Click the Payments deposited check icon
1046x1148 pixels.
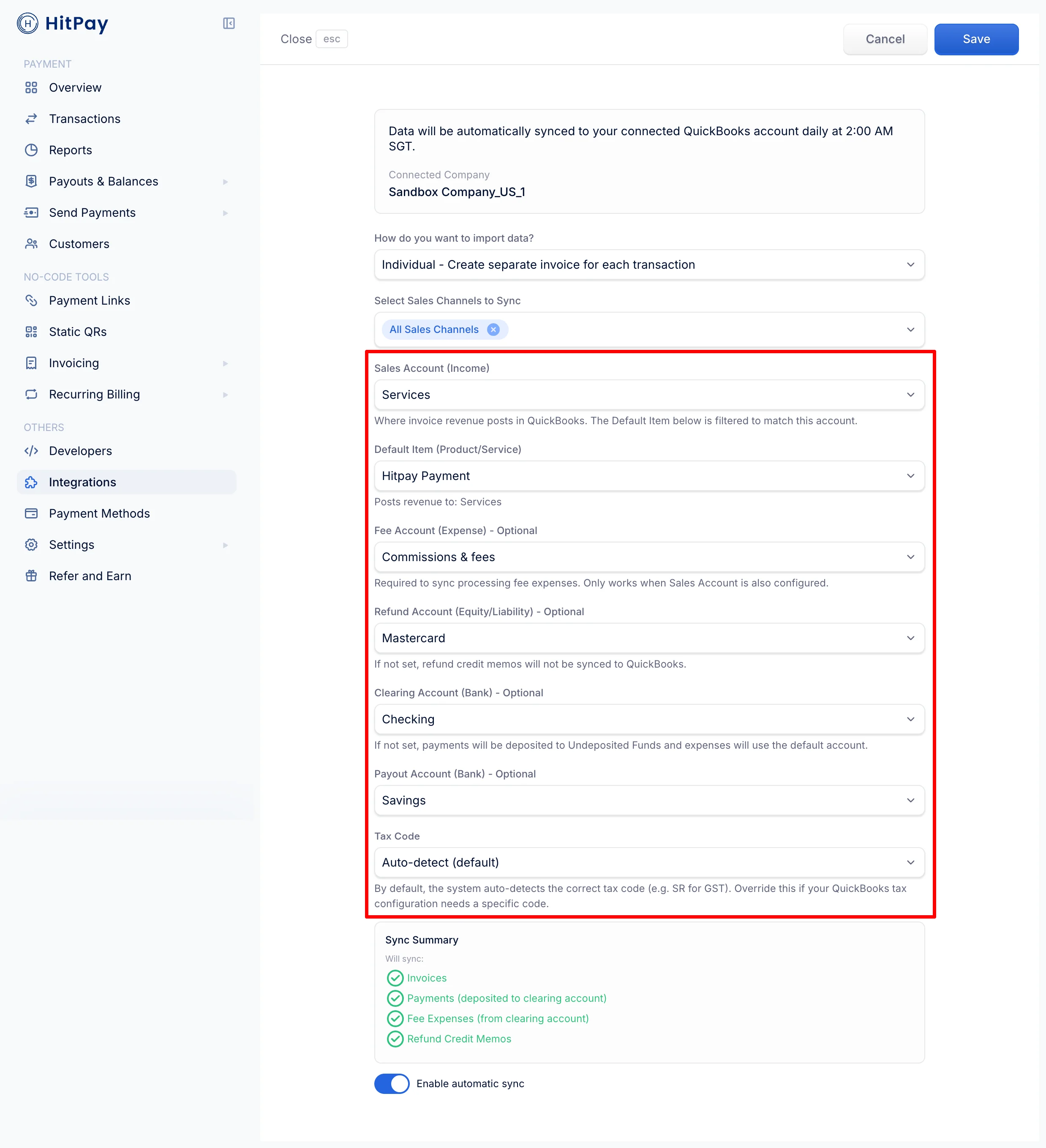[395, 998]
